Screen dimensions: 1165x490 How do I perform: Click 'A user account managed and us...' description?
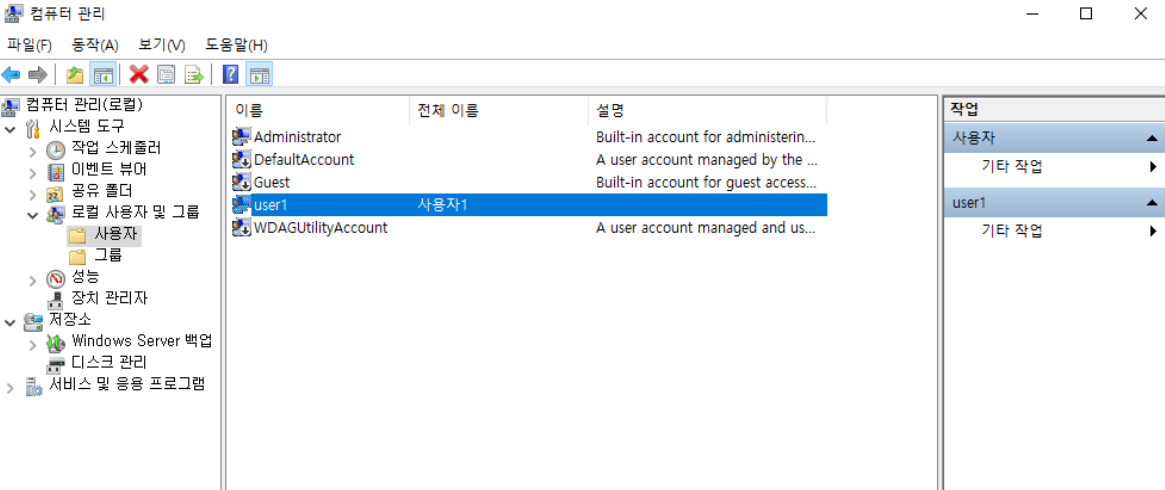(x=706, y=228)
